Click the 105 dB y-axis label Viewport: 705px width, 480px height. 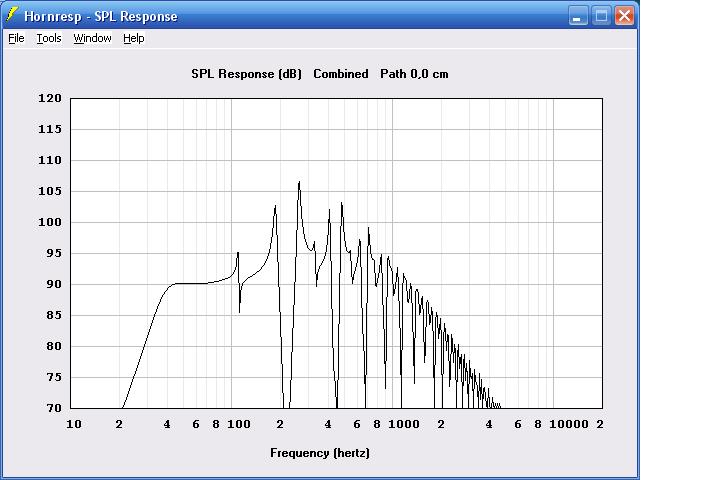(49, 191)
